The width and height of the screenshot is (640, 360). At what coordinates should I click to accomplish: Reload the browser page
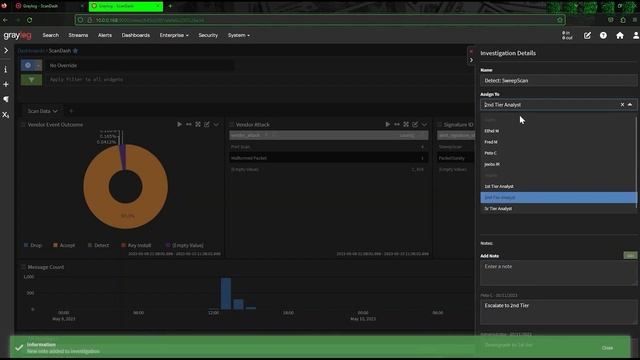click(29, 20)
